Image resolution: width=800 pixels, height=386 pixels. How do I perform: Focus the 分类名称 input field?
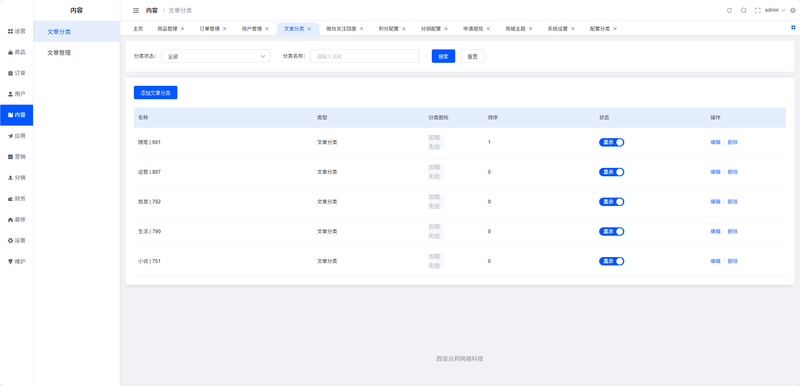365,56
